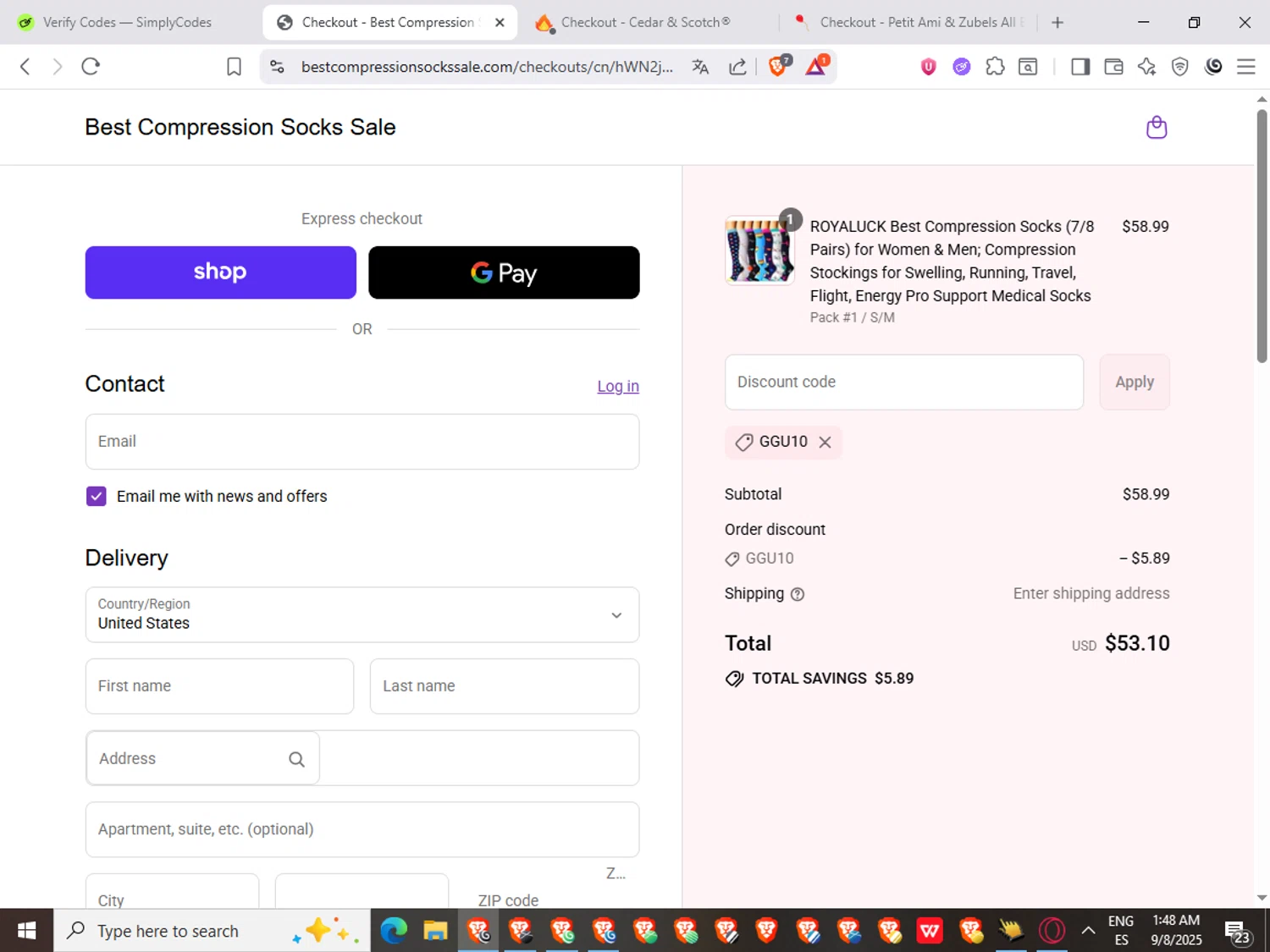Viewport: 1270px width, 952px height.
Task: Click the Apply discount button
Action: click(x=1135, y=382)
